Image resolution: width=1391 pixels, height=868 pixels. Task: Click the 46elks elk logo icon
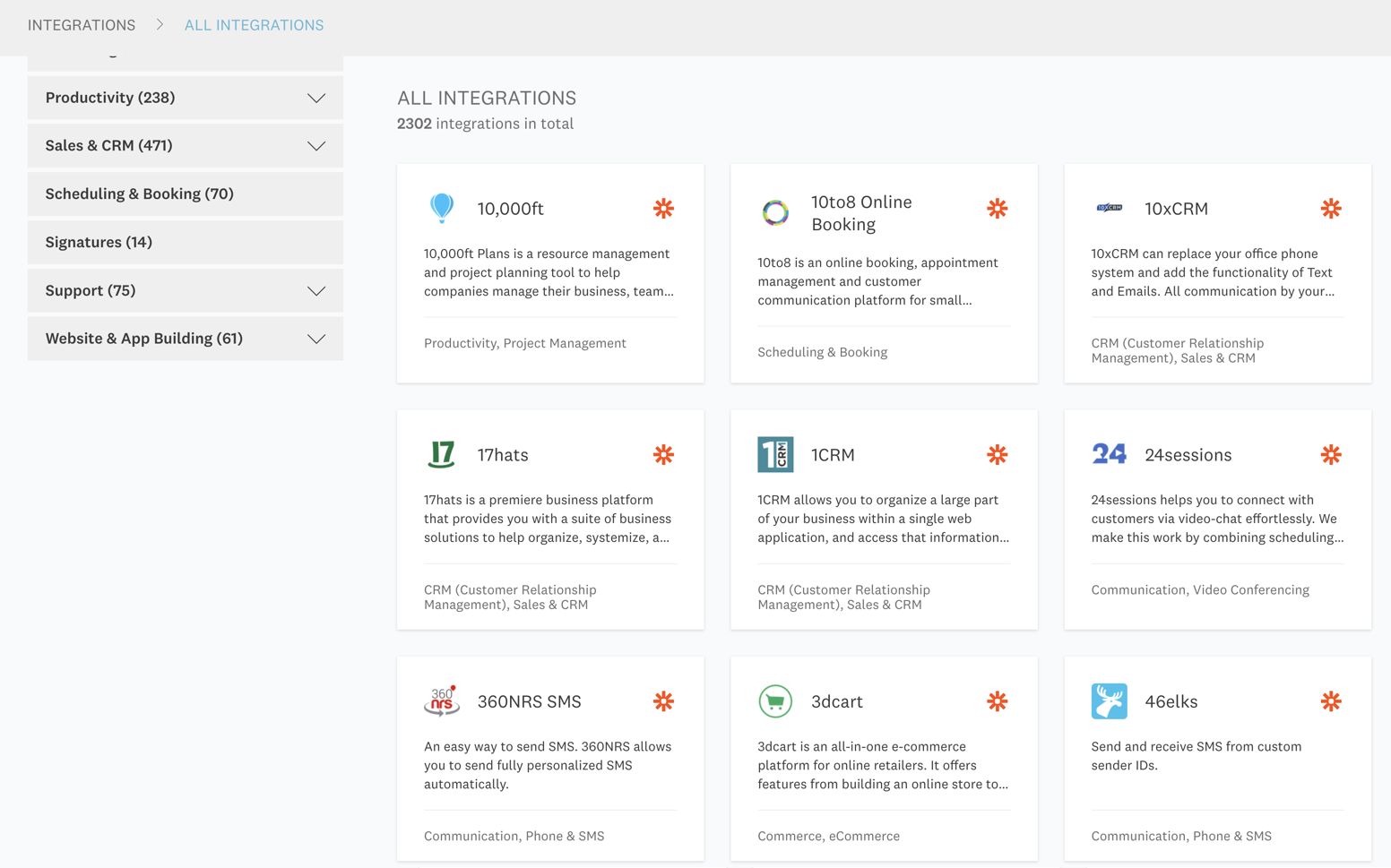coord(1110,701)
